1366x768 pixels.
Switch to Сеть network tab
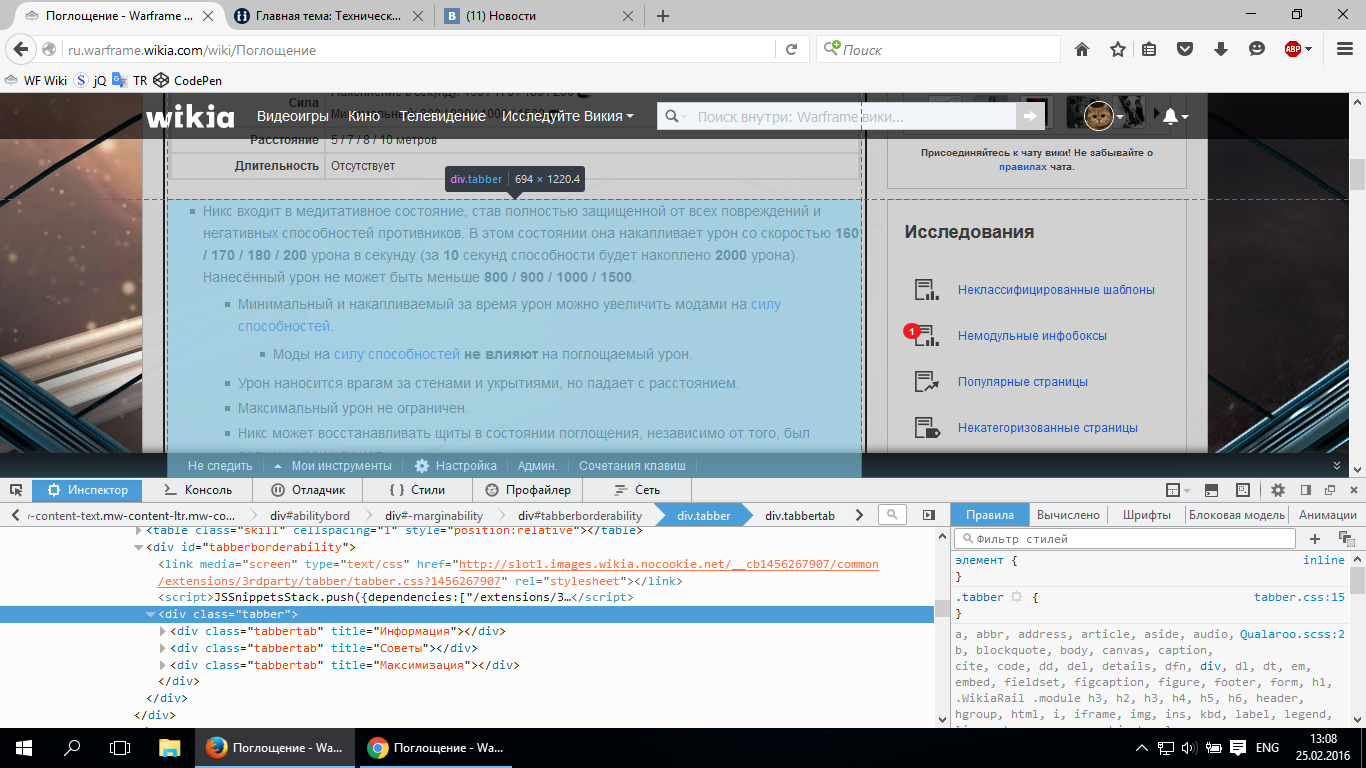638,490
